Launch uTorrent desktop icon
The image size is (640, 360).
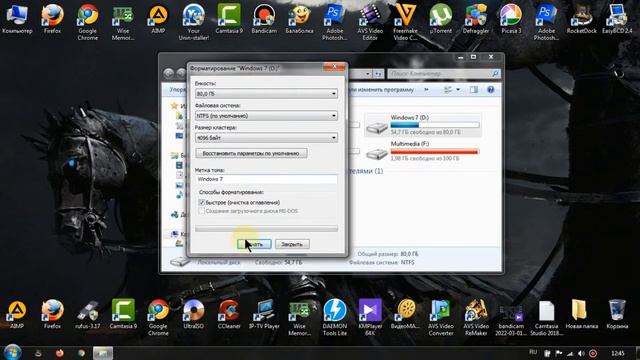pyautogui.click(x=440, y=19)
